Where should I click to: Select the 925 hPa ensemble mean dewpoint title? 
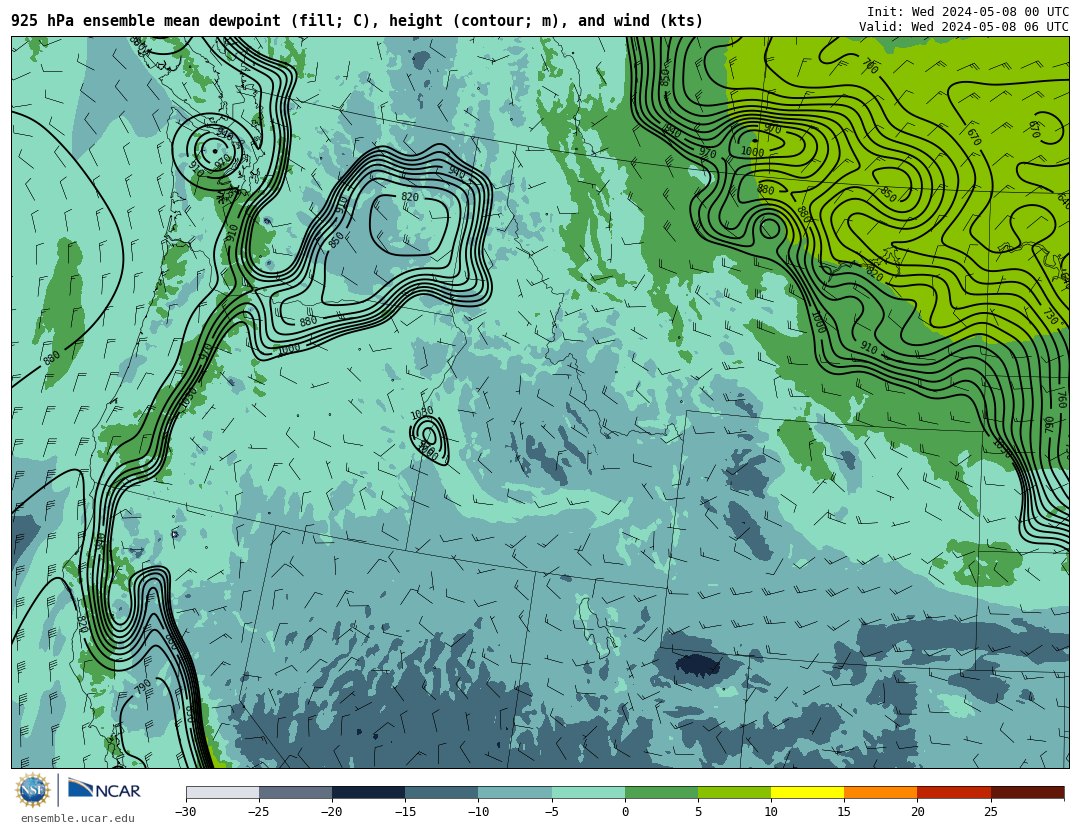pos(357,21)
